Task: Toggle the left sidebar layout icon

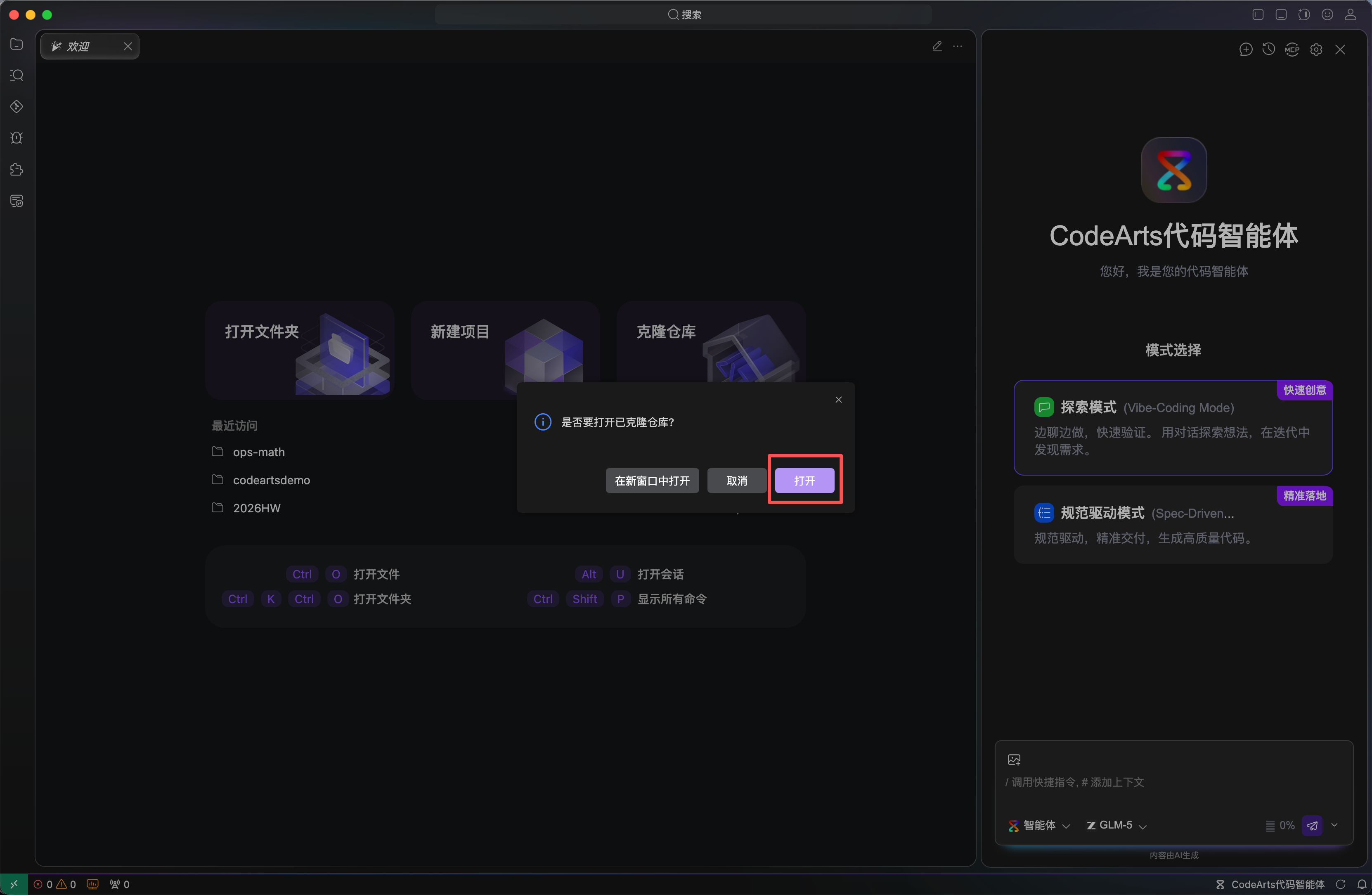Action: point(1258,14)
